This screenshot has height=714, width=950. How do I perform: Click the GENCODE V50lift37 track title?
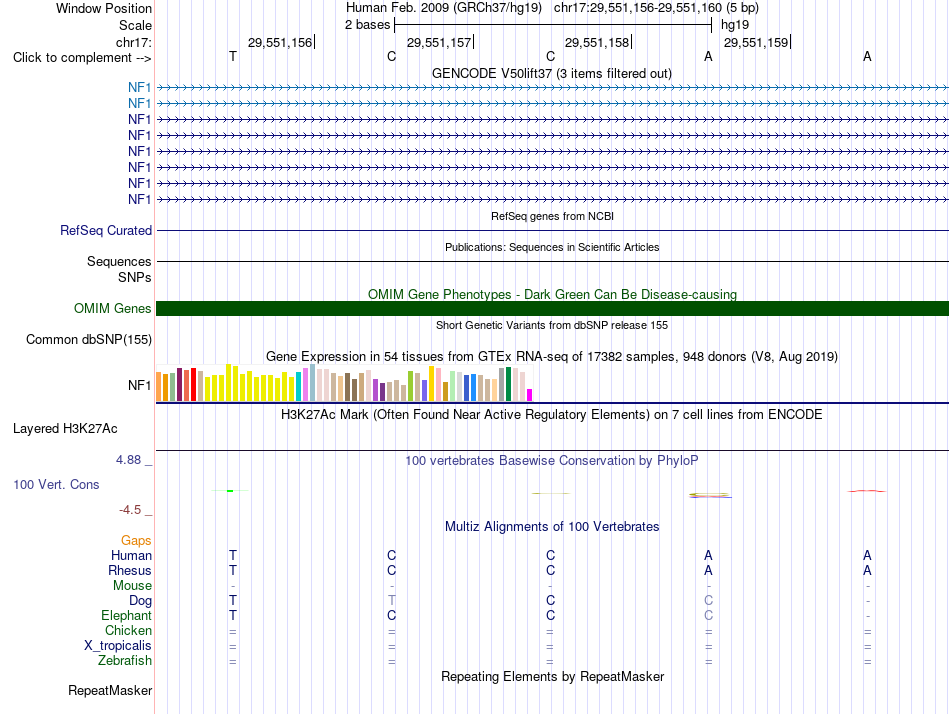pos(552,73)
